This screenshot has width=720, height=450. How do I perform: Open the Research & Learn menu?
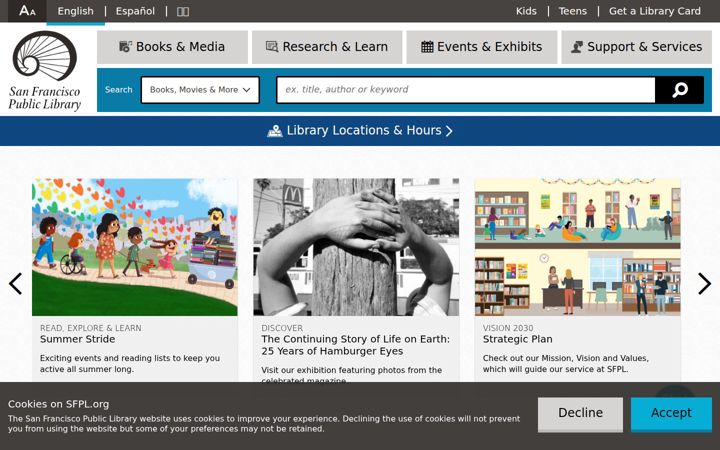pyautogui.click(x=327, y=47)
